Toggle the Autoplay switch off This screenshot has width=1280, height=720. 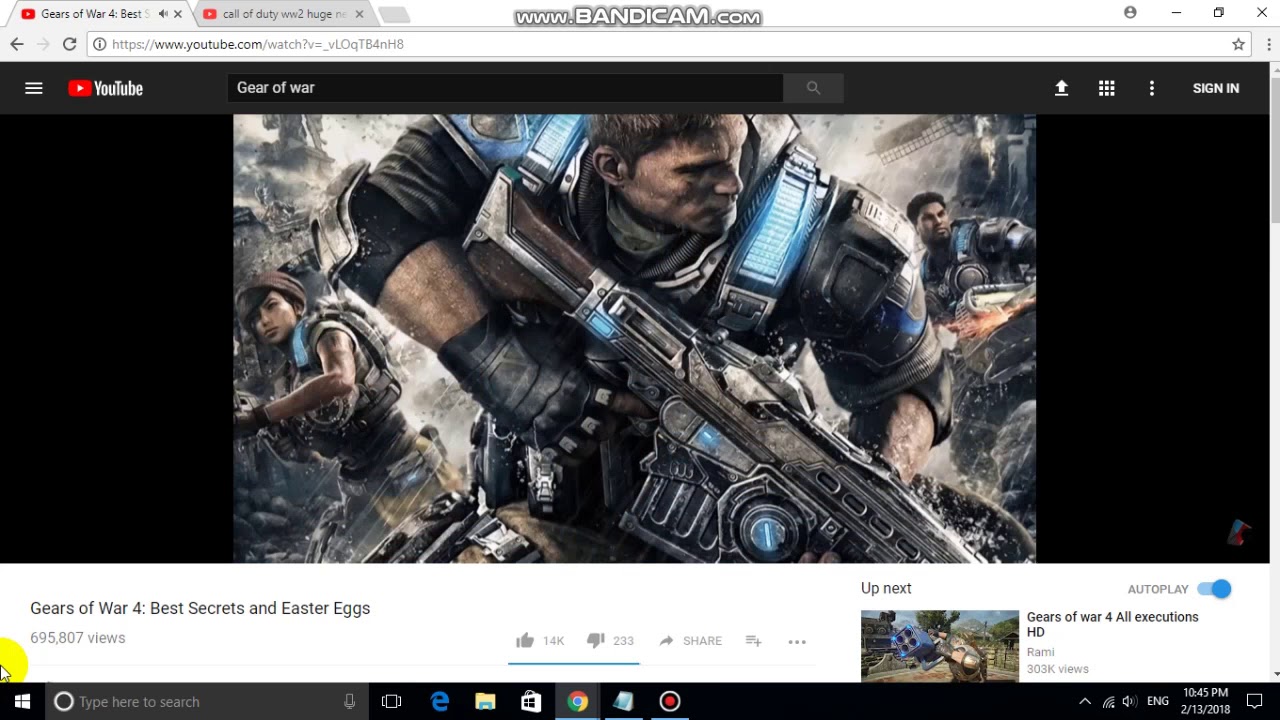click(1214, 589)
